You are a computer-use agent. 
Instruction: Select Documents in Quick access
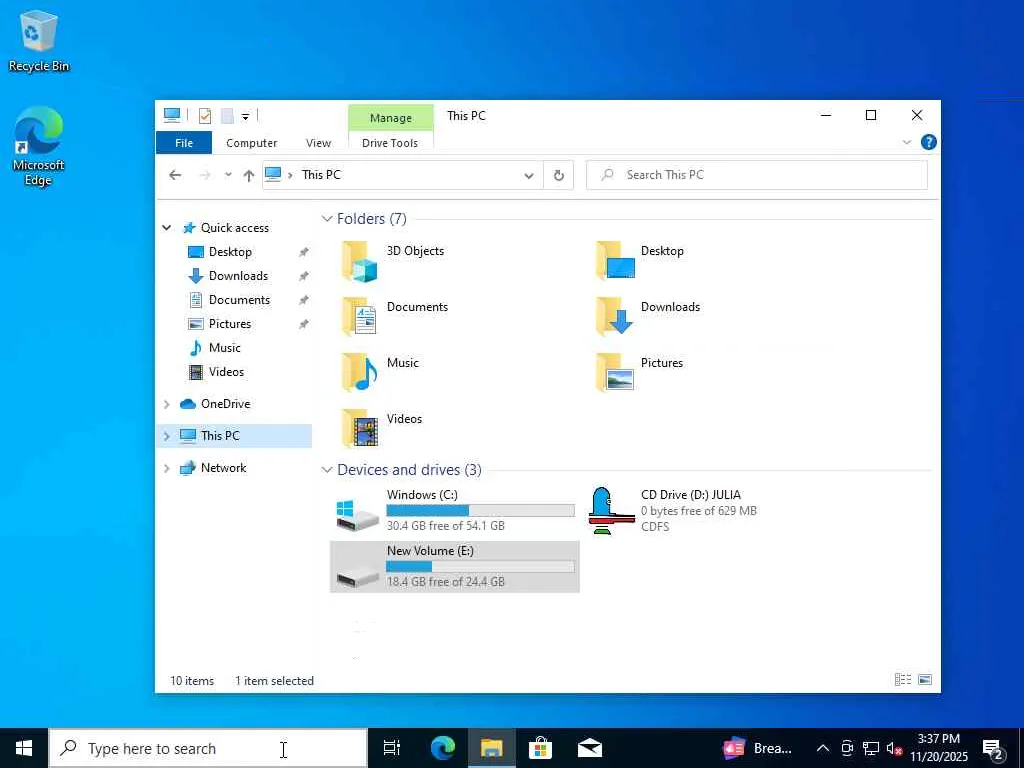coord(239,300)
